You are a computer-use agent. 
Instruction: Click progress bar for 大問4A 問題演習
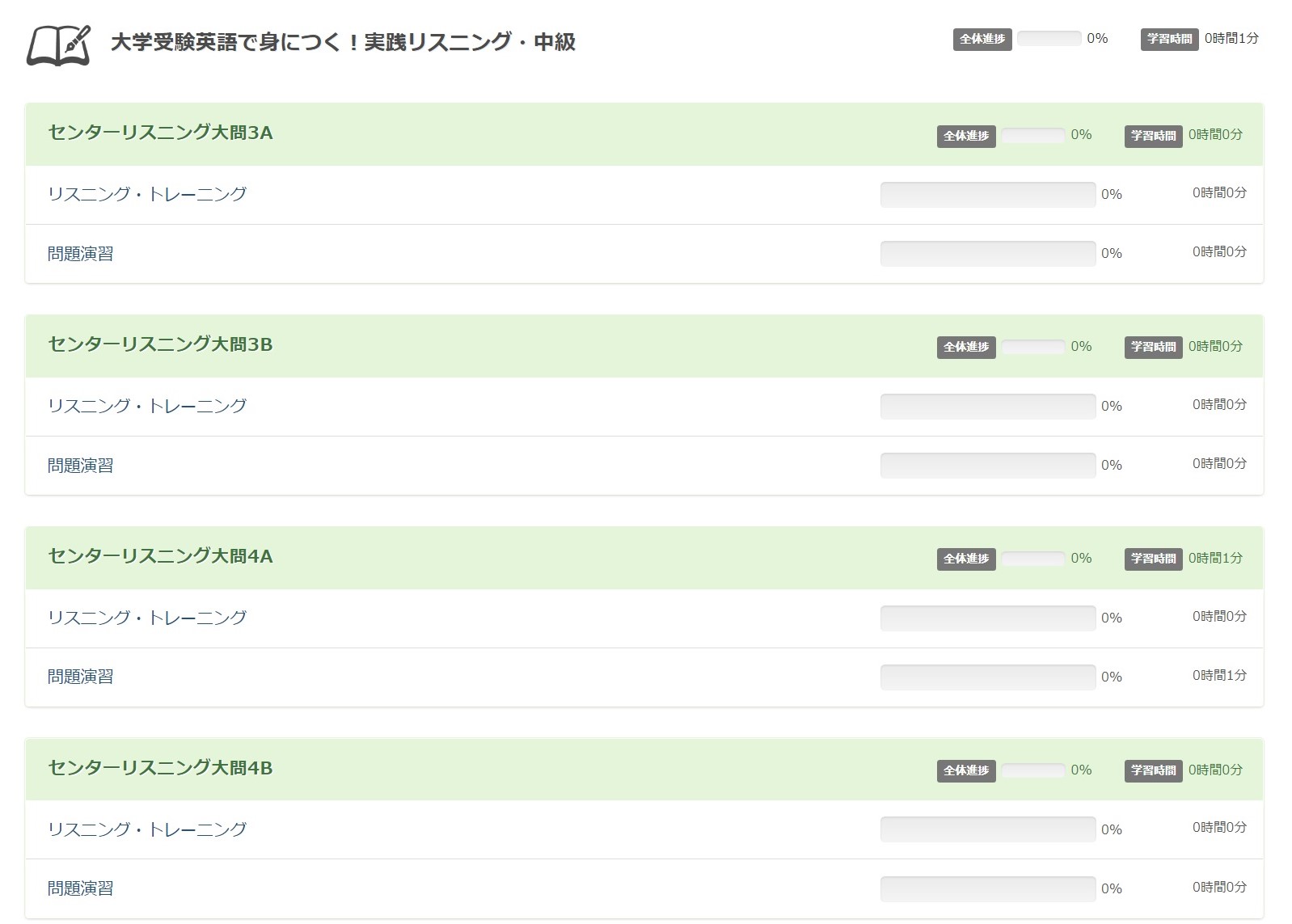[x=988, y=677]
